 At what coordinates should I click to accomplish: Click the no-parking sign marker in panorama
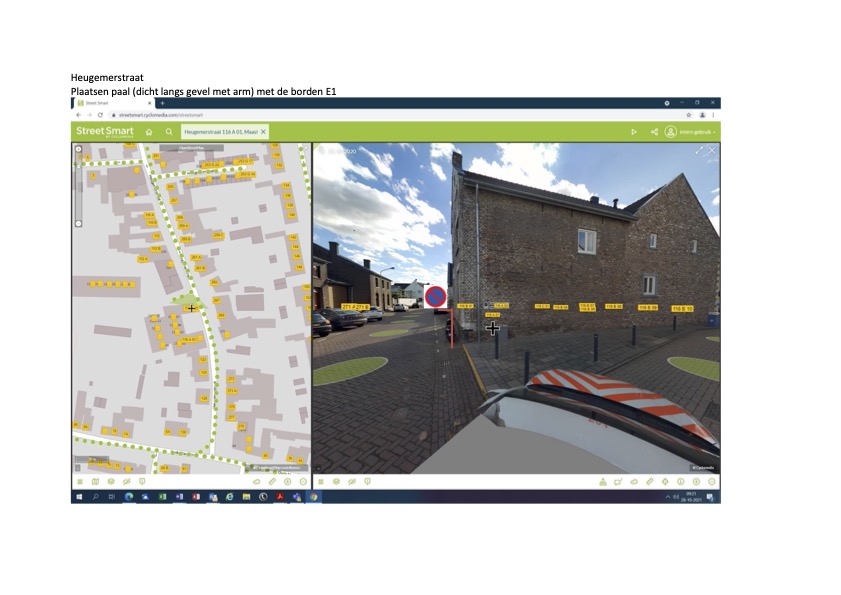tap(435, 296)
